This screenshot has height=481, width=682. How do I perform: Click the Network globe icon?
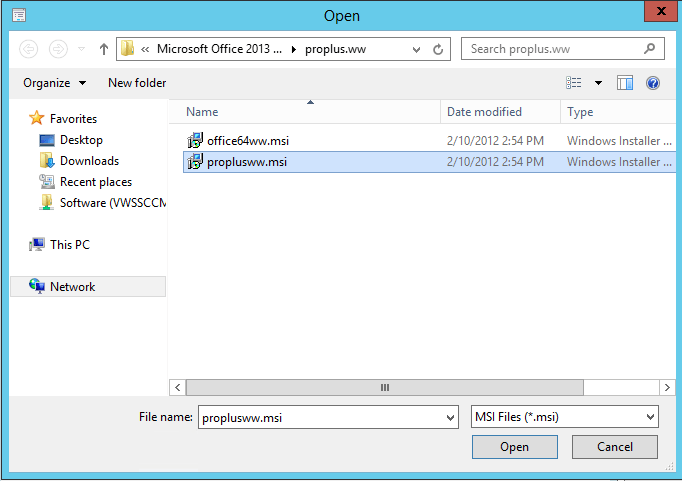37,286
